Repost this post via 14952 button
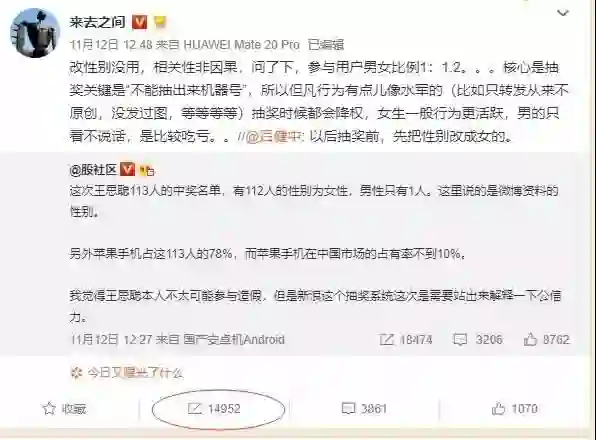The width and height of the screenshot is (596, 440). point(214,409)
